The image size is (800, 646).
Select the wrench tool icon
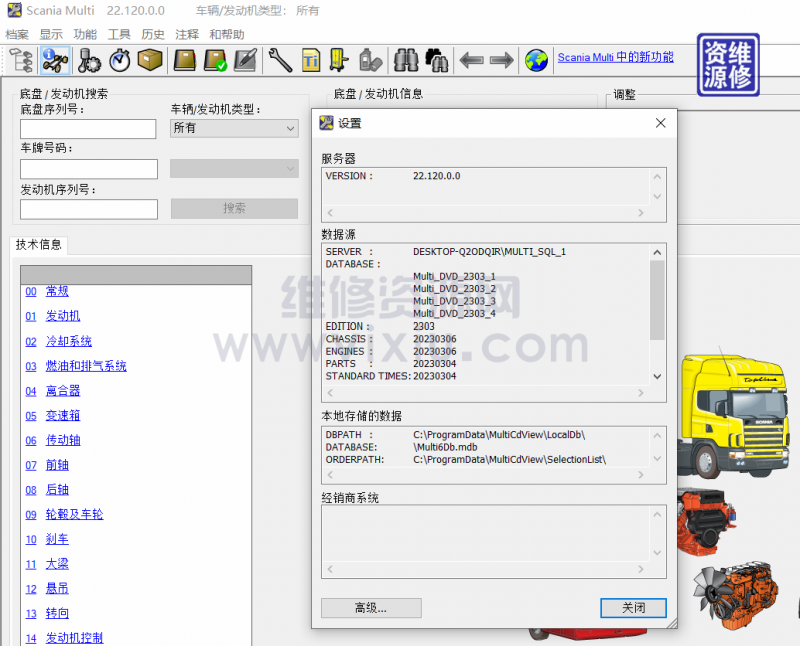[x=280, y=60]
